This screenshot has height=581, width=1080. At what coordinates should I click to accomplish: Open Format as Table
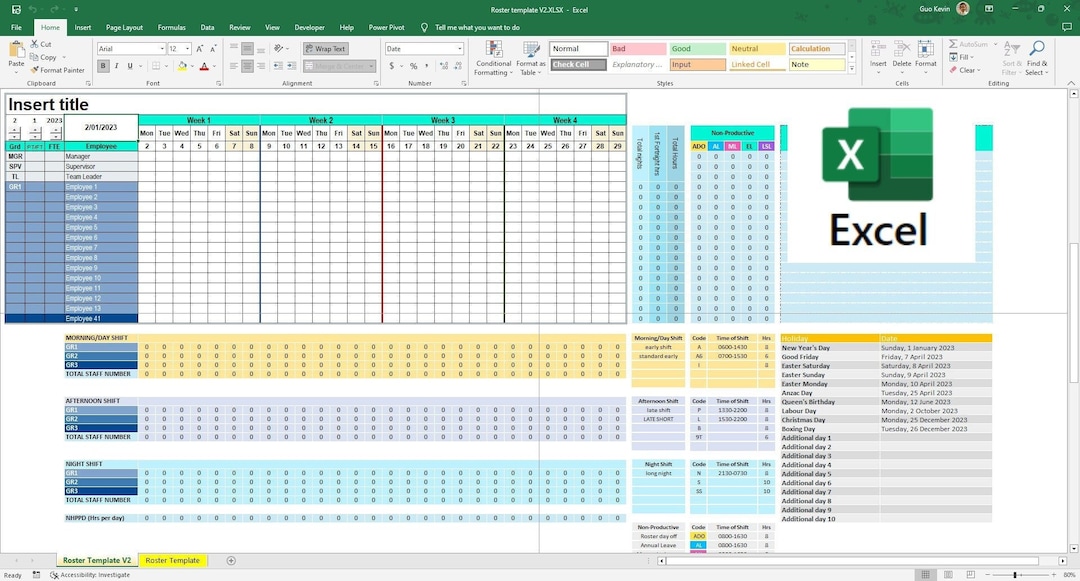click(530, 59)
